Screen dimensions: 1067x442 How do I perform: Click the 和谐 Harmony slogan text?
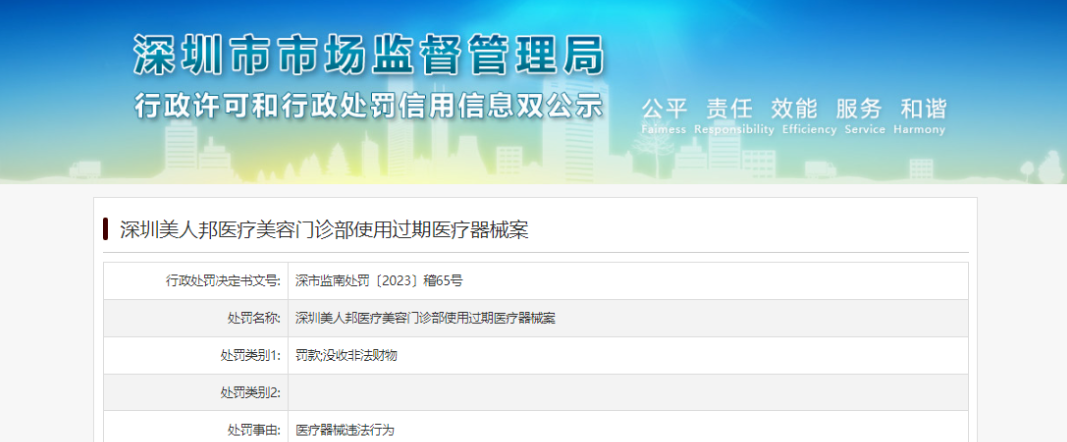(922, 115)
